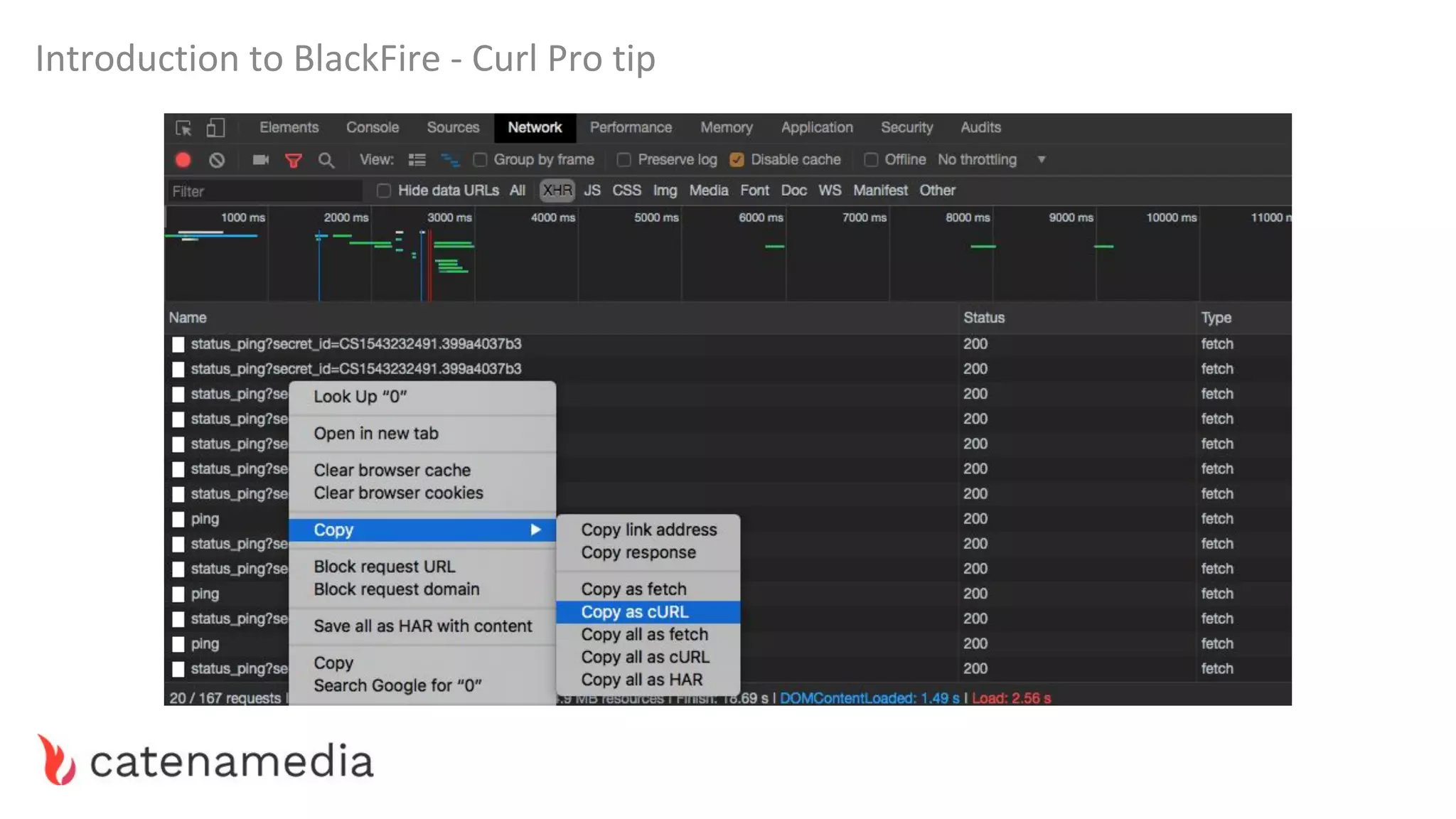Filter requests by Font
This screenshot has width=1456, height=819.
click(754, 191)
